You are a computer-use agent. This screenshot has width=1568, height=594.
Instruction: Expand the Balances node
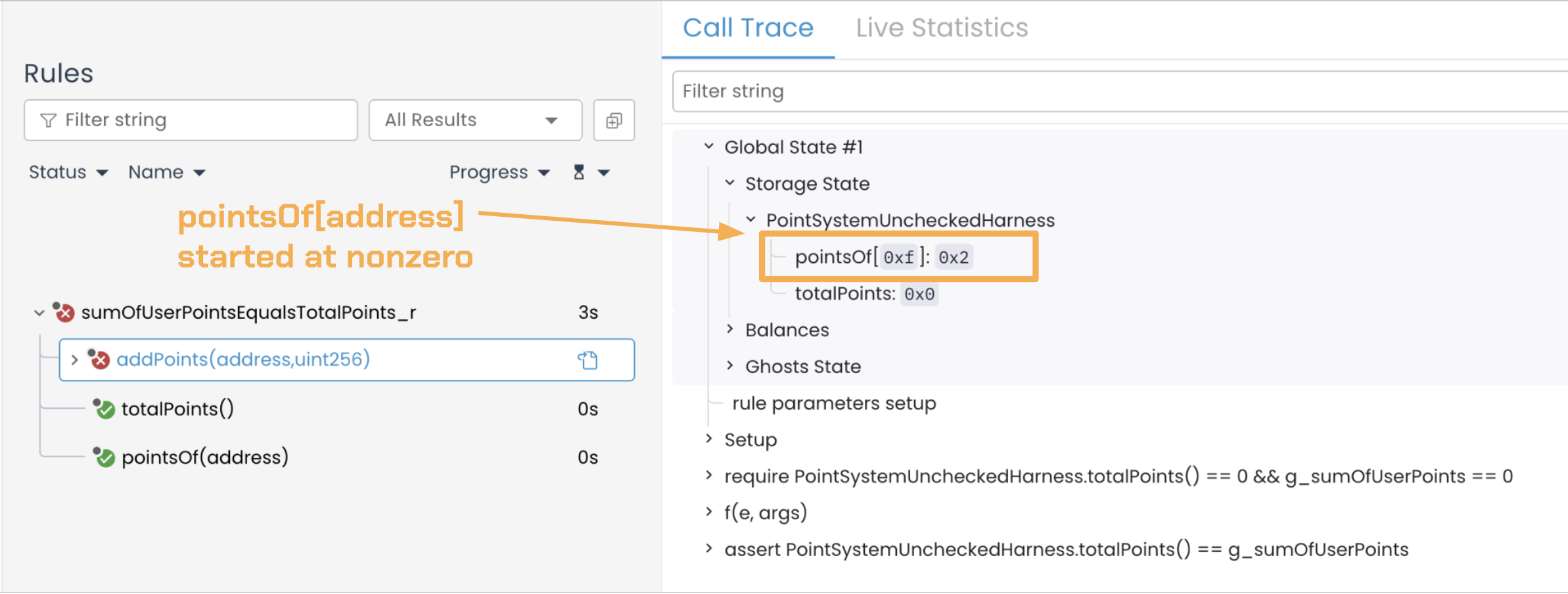(x=730, y=329)
